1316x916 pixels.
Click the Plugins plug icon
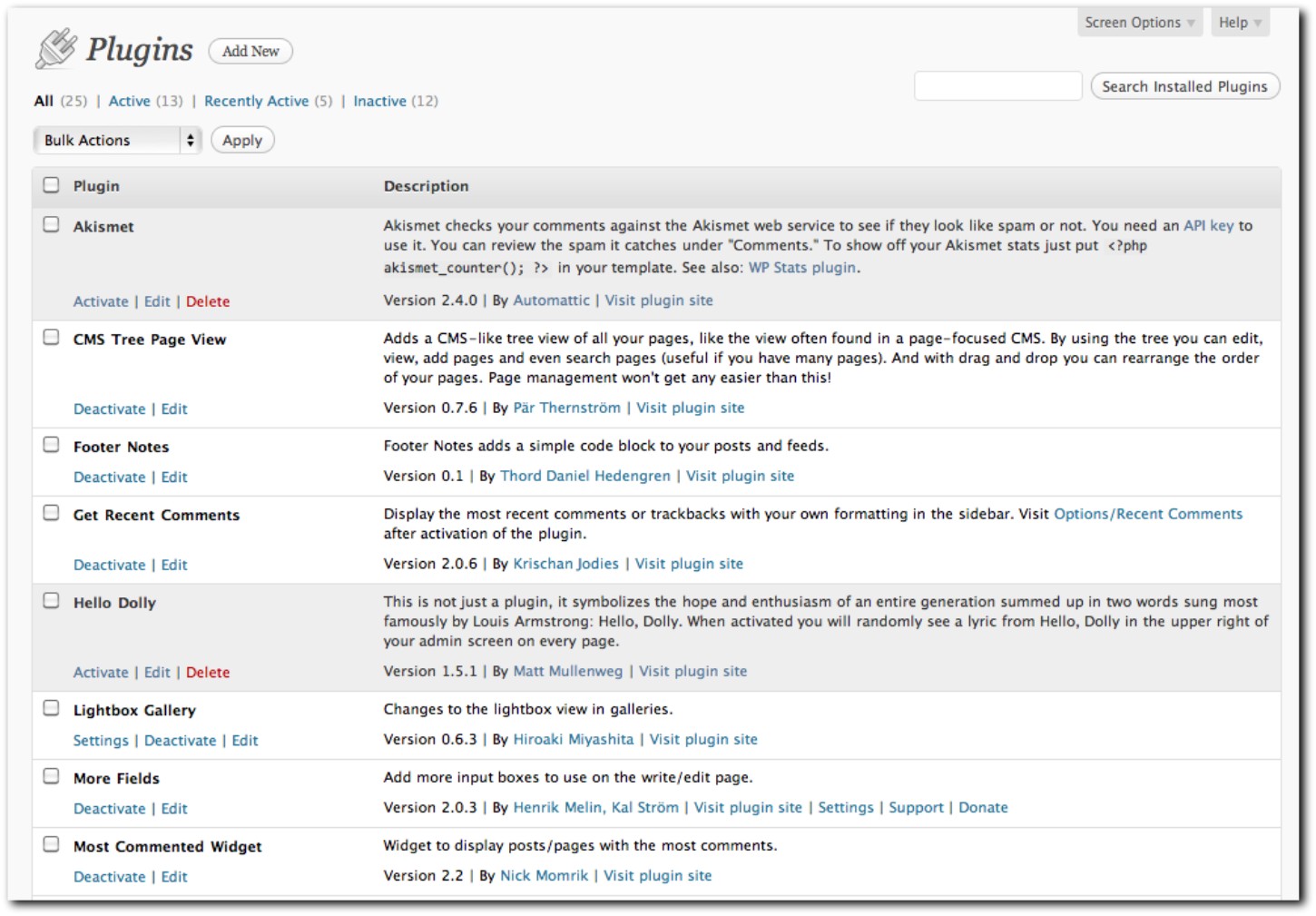56,48
